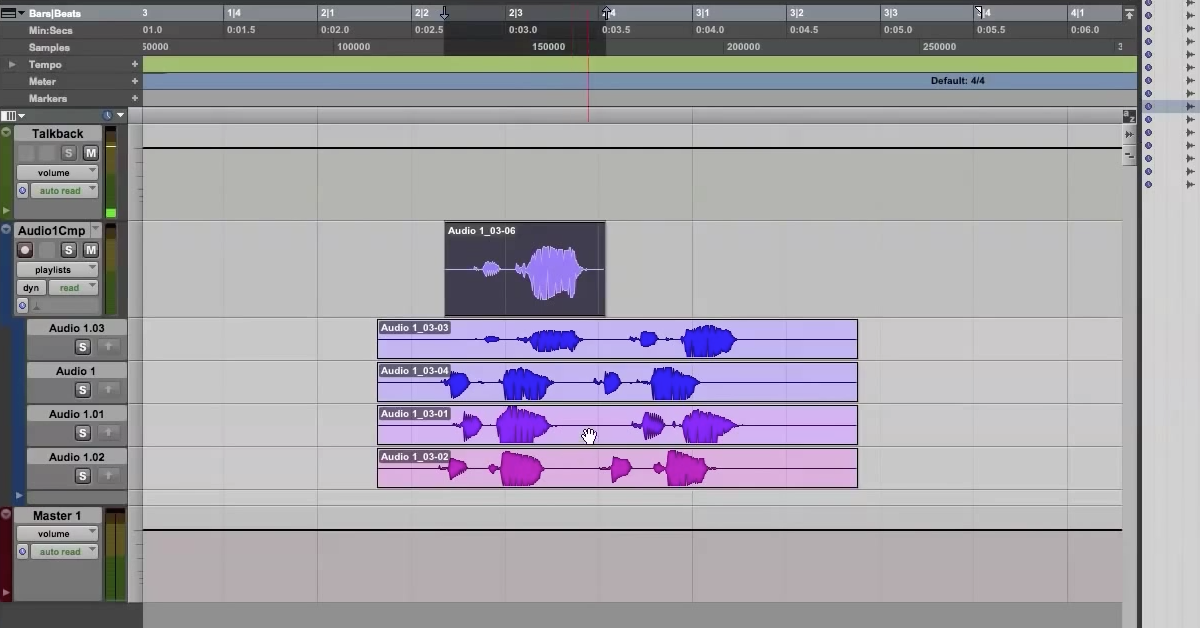The width and height of the screenshot is (1200, 628).
Task: Solo the Audio 1.03 playlist lane
Action: 83,347
